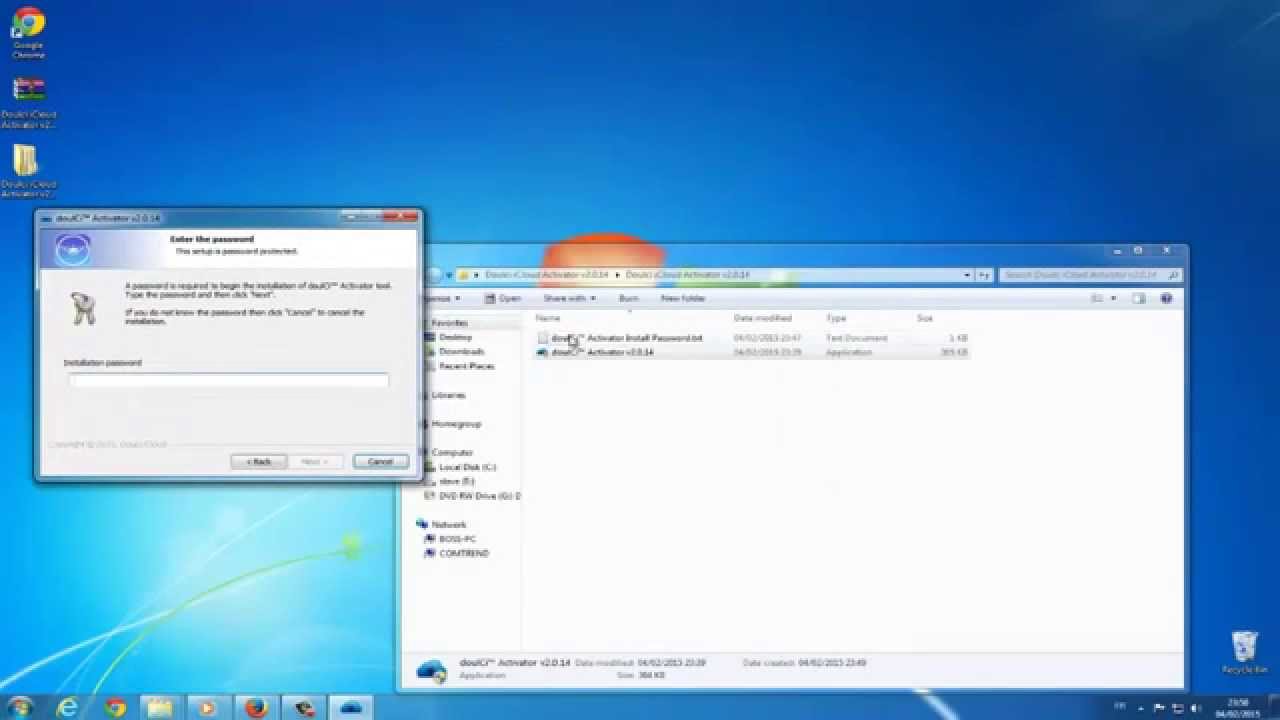Viewport: 1280px width, 720px height.
Task: Click the doulCi logo in installer header
Action: pyautogui.click(x=73, y=250)
